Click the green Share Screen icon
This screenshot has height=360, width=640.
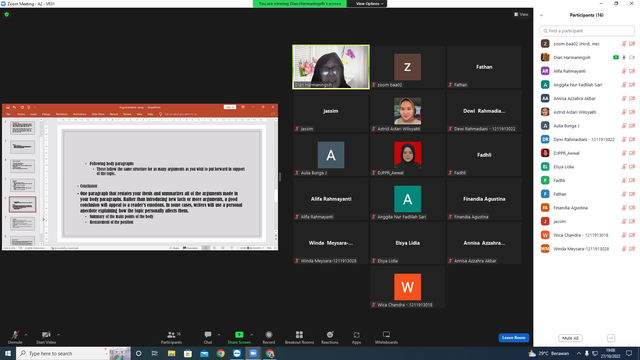click(239, 335)
